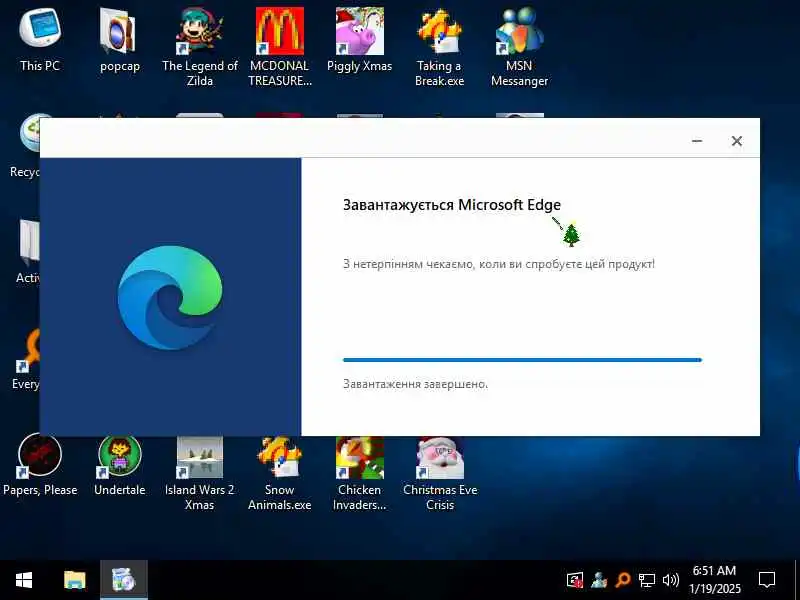This screenshot has height=600, width=800.
Task: Select the Everything search desktop shortcut
Action: (x=26, y=359)
